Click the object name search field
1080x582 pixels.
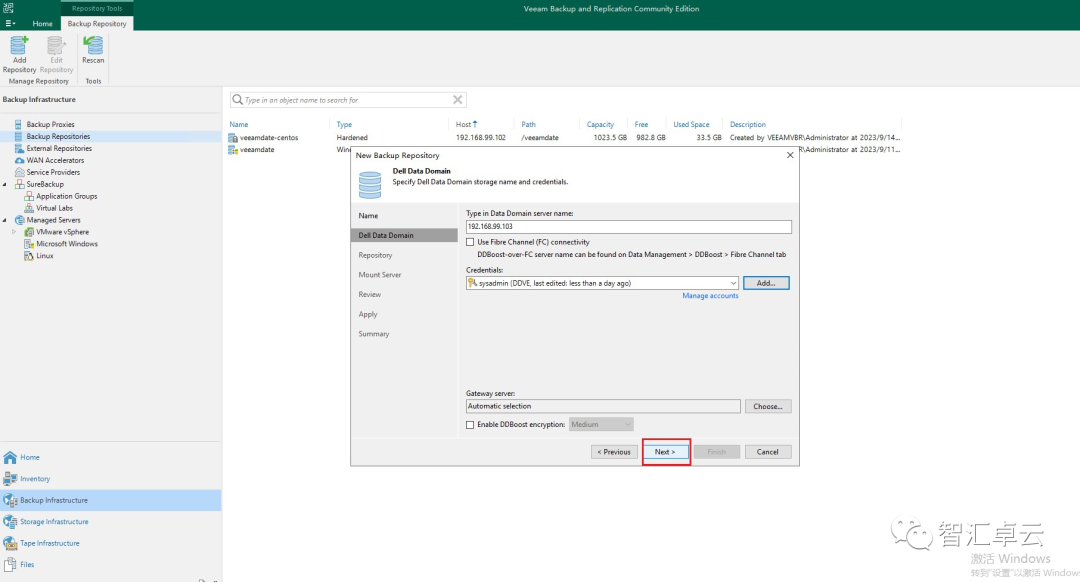point(348,100)
